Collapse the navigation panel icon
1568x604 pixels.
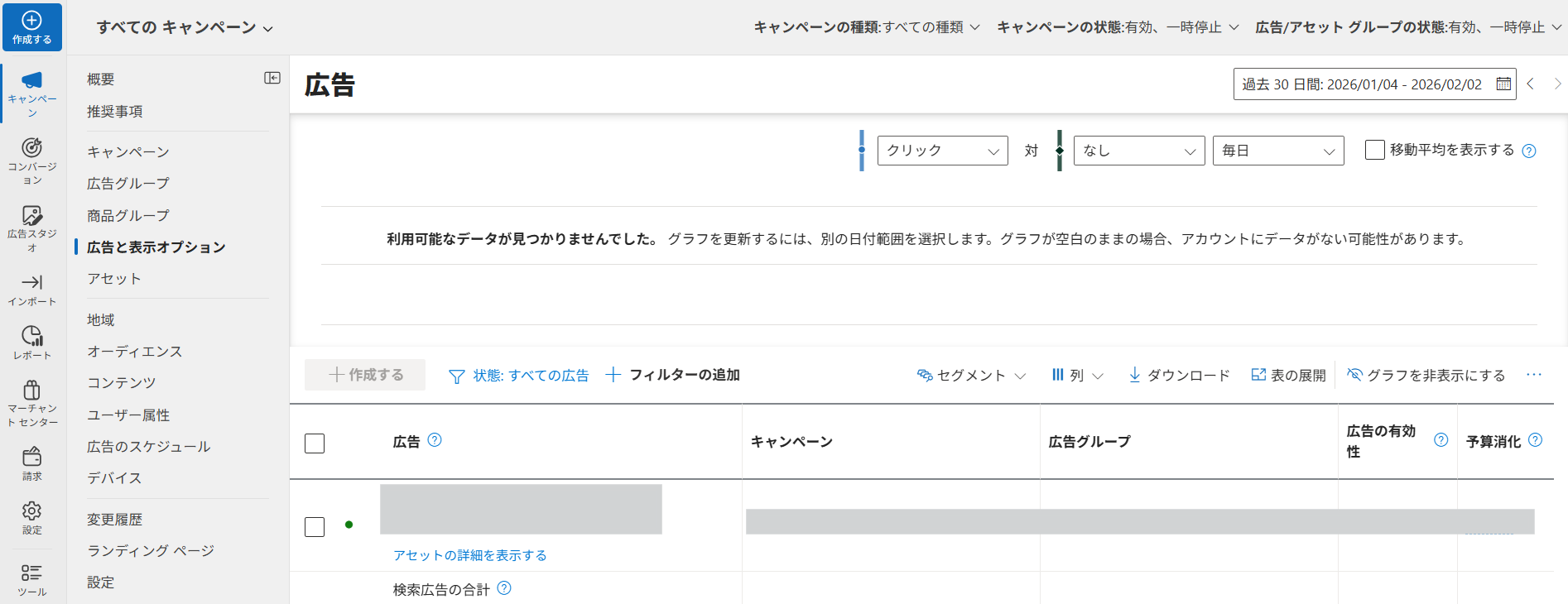click(272, 78)
